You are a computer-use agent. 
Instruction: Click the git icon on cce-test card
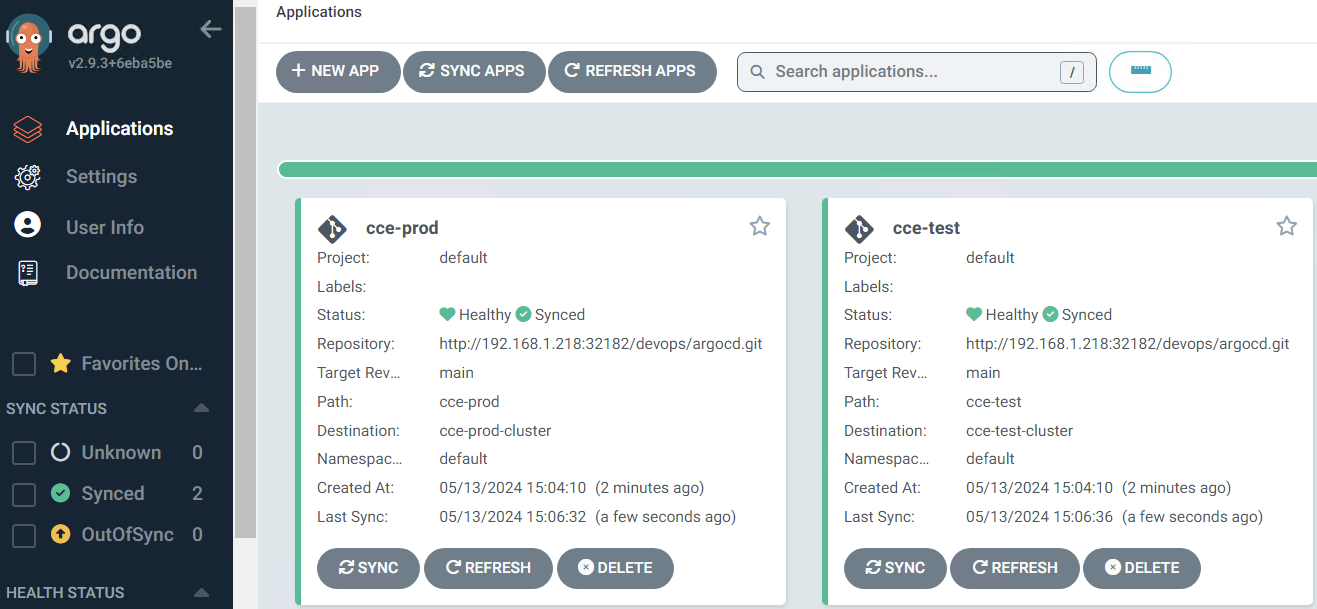[859, 229]
